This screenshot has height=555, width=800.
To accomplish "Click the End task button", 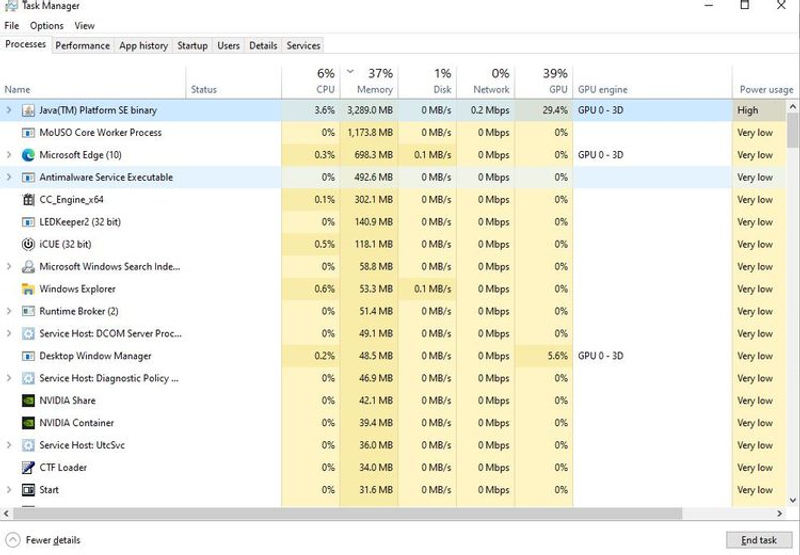I will [759, 540].
